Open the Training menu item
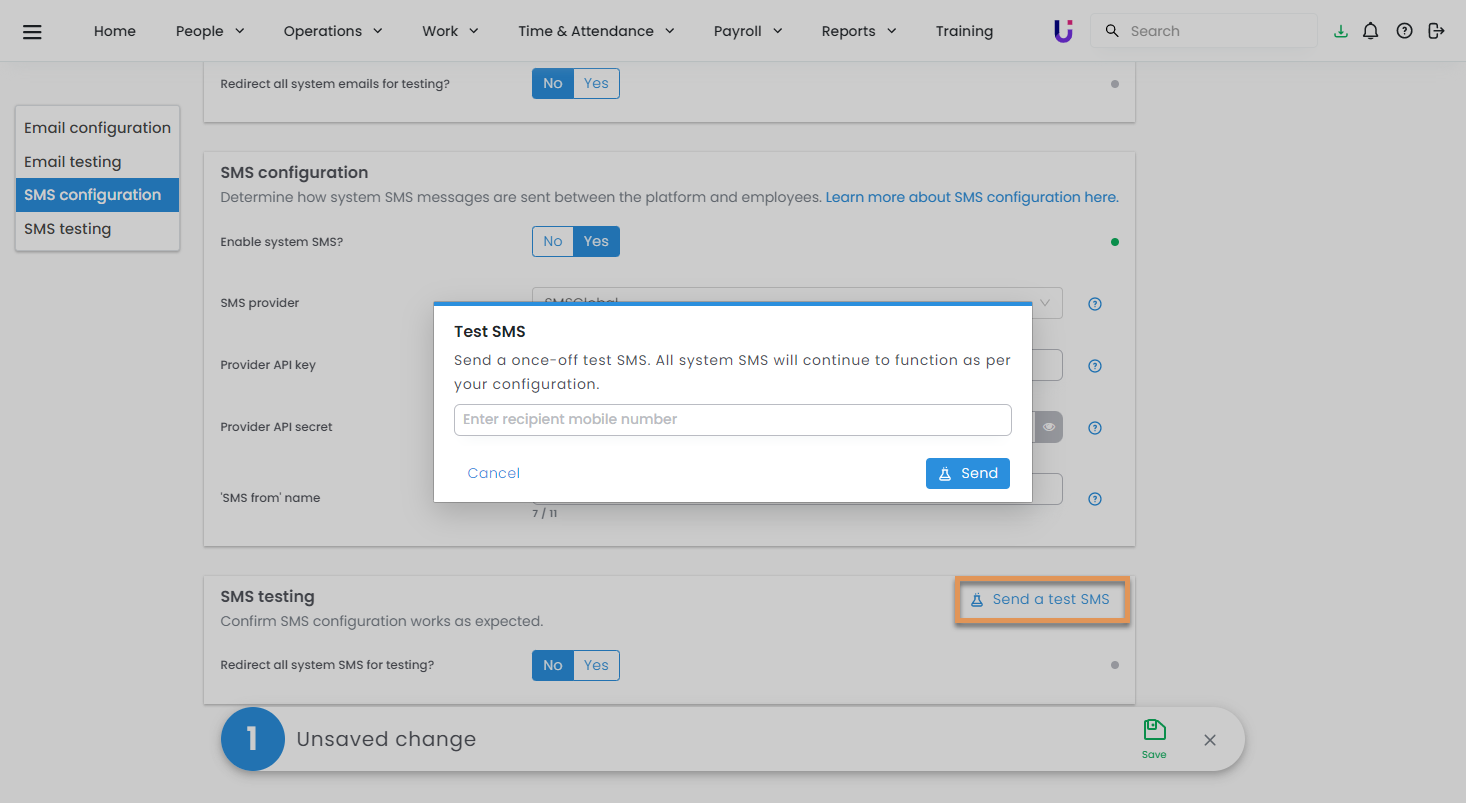 (964, 31)
